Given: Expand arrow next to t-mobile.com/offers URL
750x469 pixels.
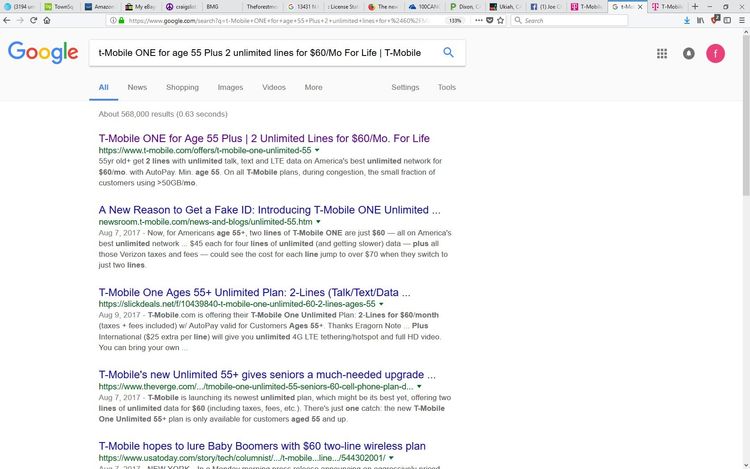Looking at the screenshot, I should pyautogui.click(x=317, y=150).
